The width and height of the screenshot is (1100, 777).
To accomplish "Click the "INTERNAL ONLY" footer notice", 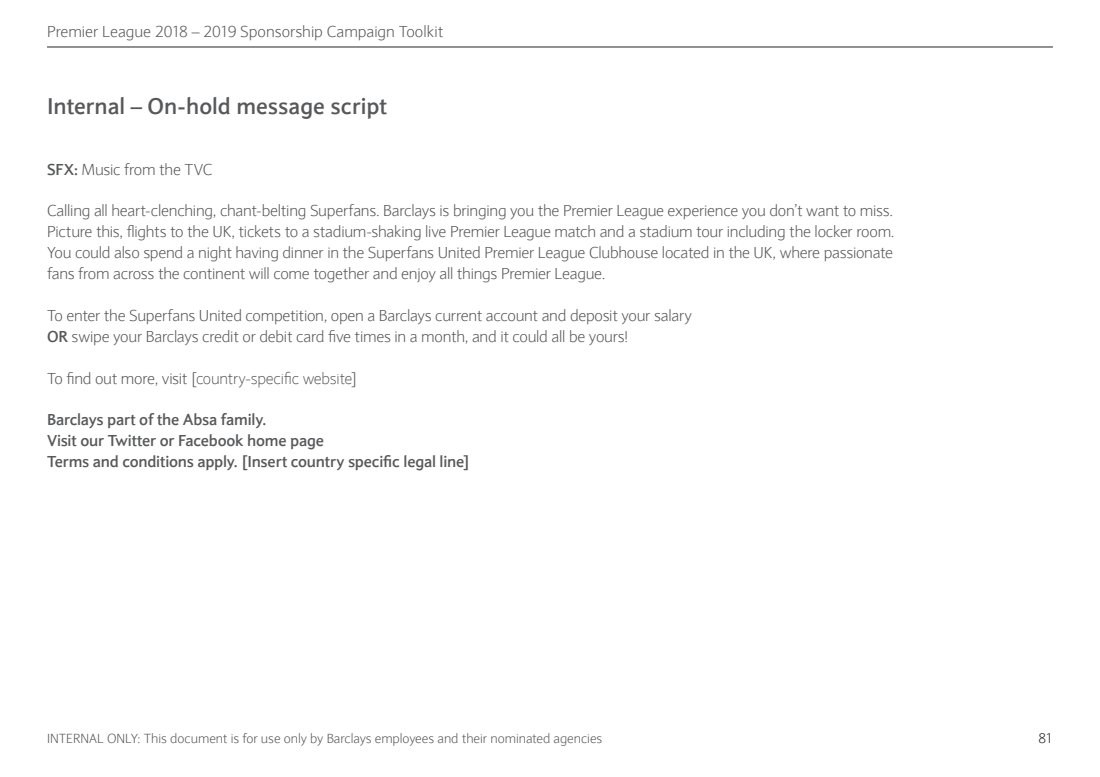I will pyautogui.click(x=324, y=739).
